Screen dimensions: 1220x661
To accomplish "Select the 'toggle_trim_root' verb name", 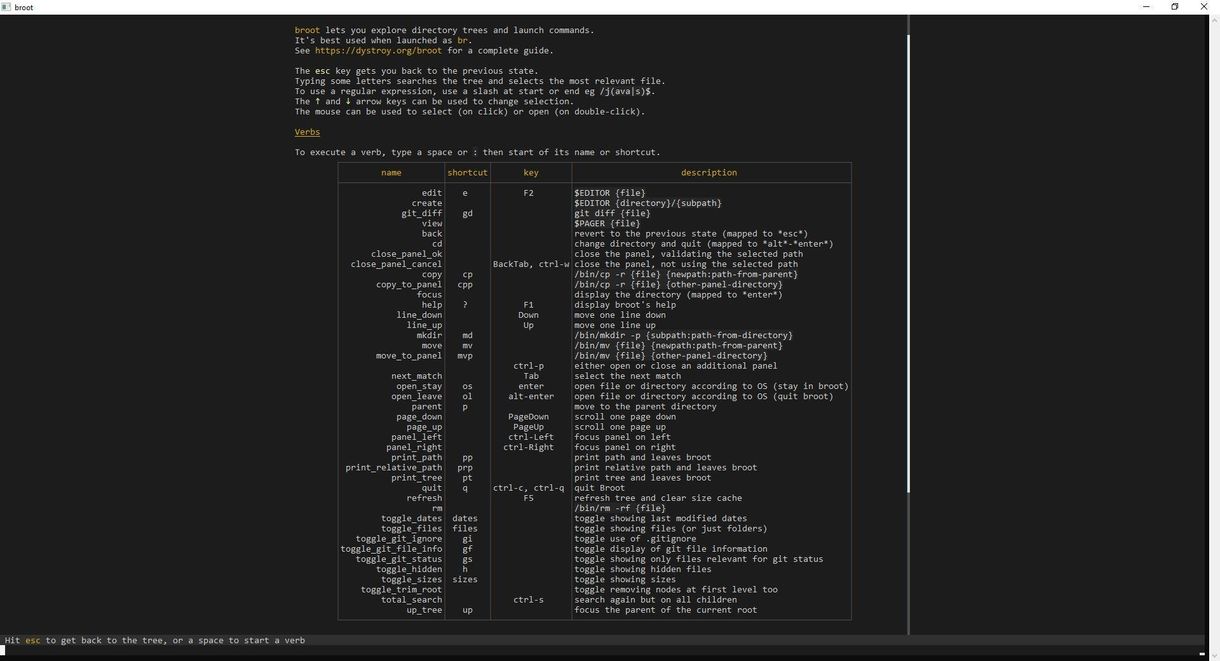I will [x=401, y=590].
